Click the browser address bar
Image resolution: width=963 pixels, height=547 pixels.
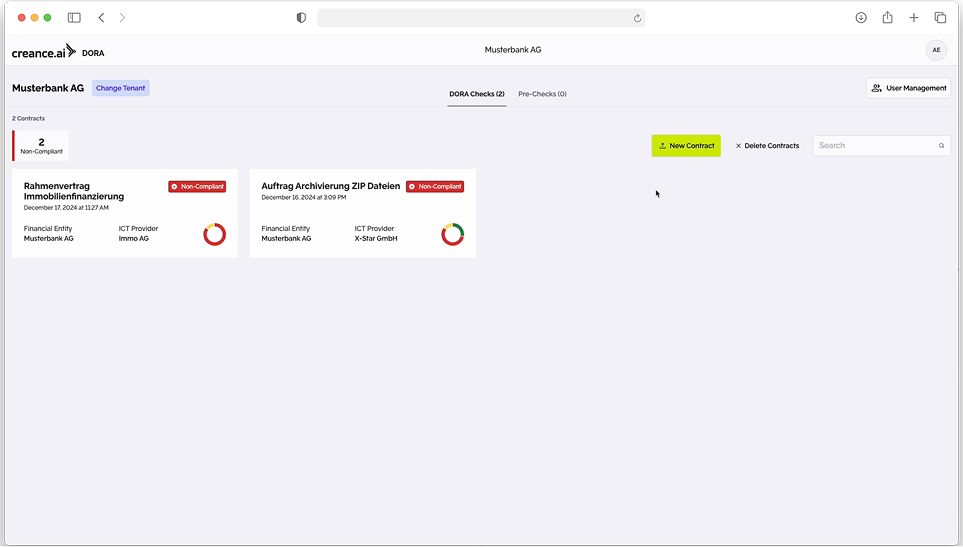481,18
